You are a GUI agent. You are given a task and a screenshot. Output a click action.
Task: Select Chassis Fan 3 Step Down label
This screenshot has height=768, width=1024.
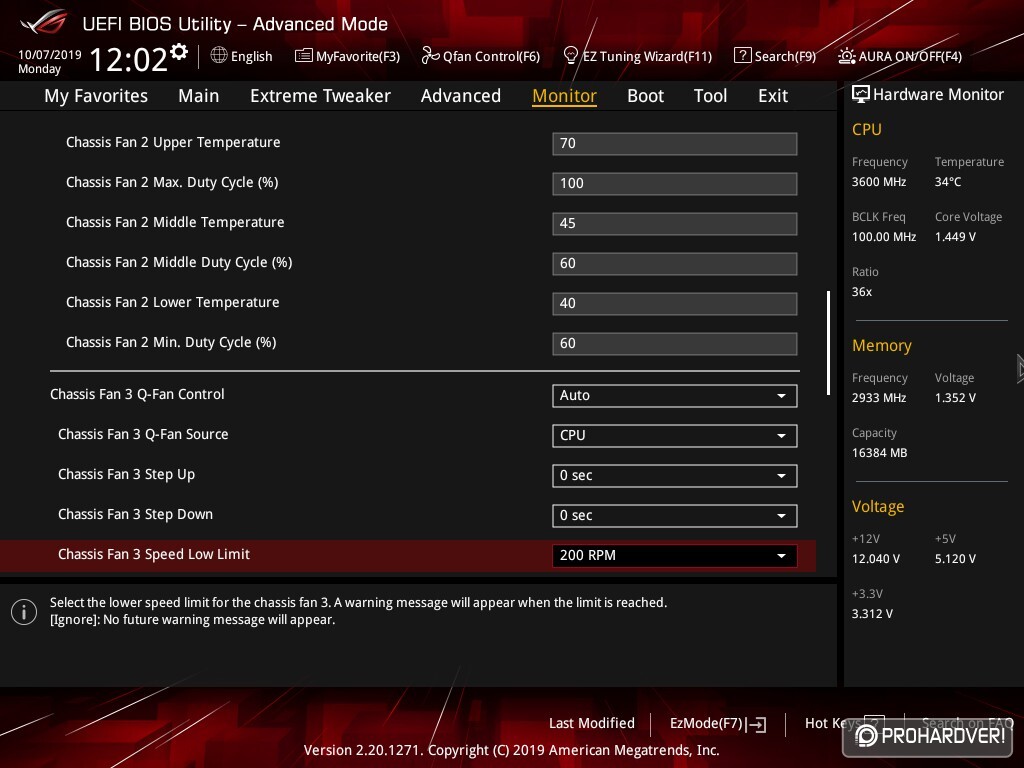135,515
